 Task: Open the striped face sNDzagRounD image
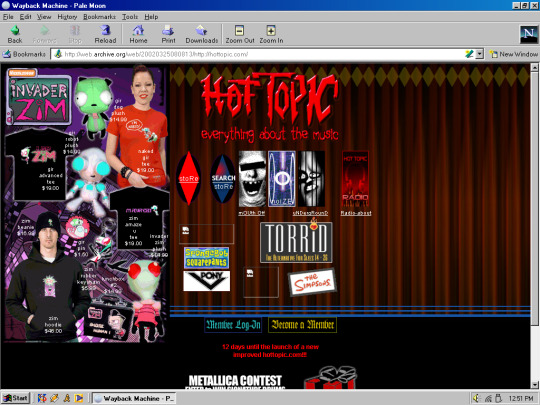[311, 179]
